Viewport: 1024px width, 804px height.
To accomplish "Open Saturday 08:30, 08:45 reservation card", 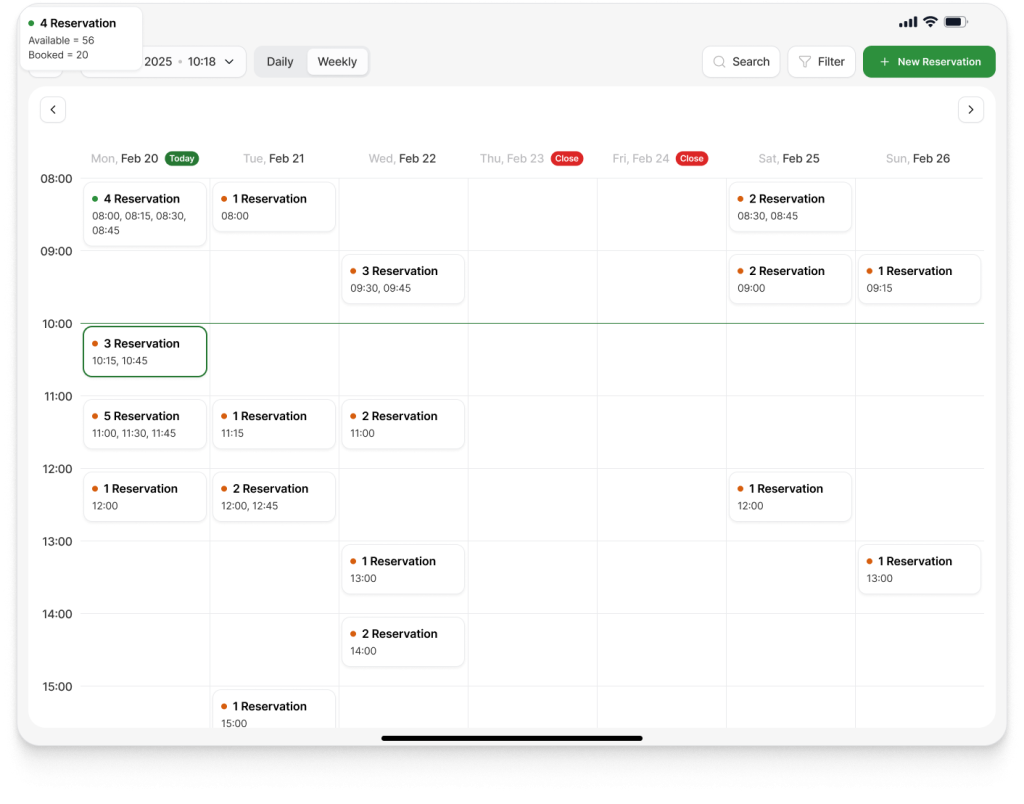I will [x=790, y=207].
